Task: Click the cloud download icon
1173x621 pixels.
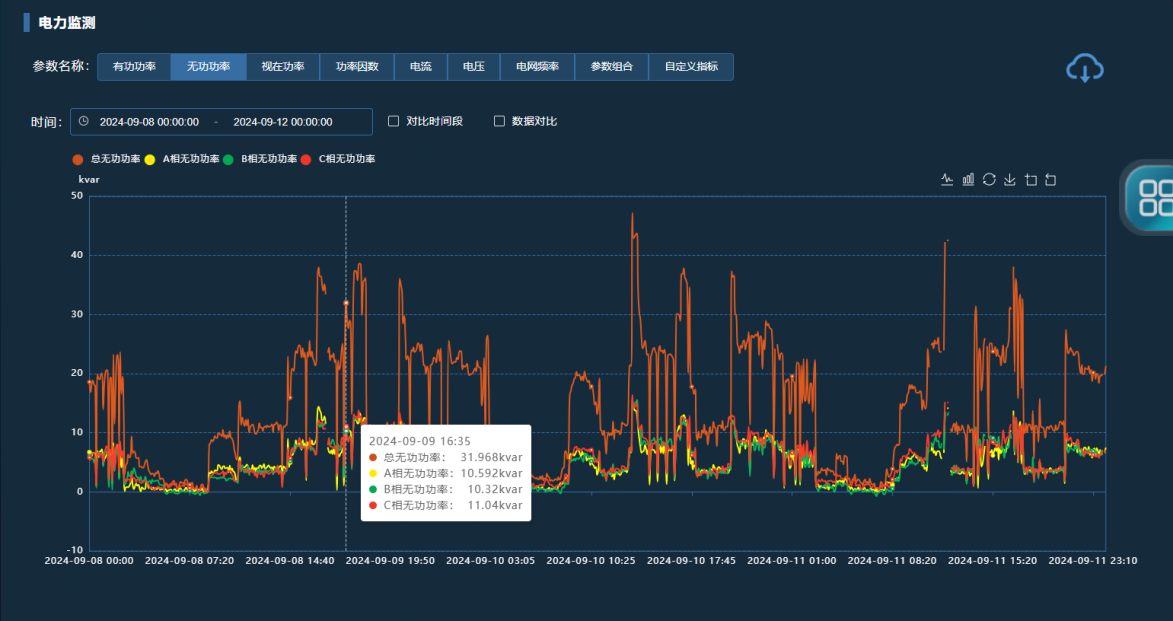Action: (1085, 69)
